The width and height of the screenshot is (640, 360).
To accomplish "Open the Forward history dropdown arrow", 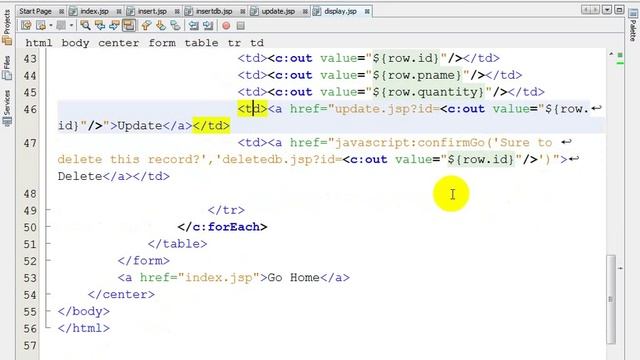I will [71, 26].
